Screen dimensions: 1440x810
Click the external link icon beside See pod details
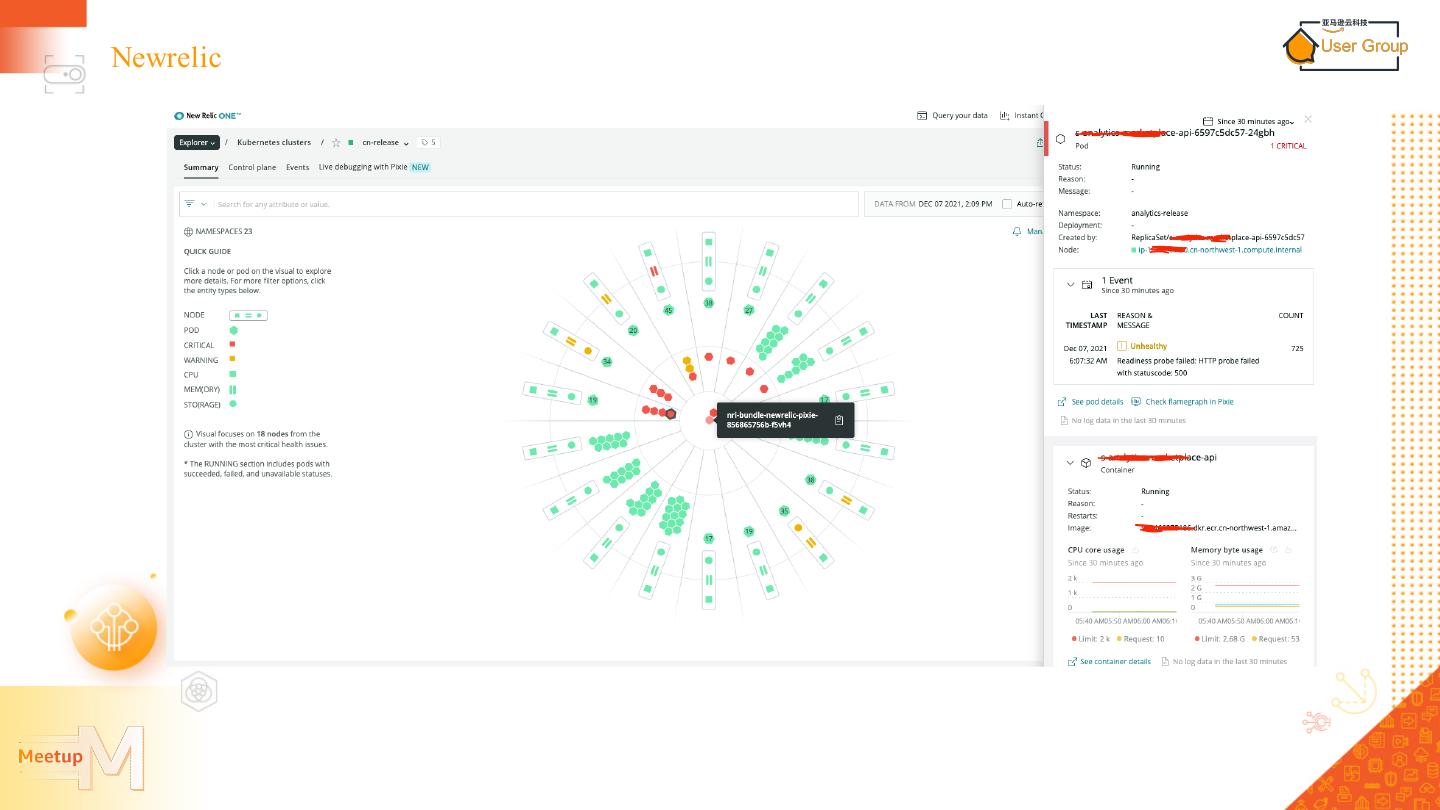click(1062, 402)
